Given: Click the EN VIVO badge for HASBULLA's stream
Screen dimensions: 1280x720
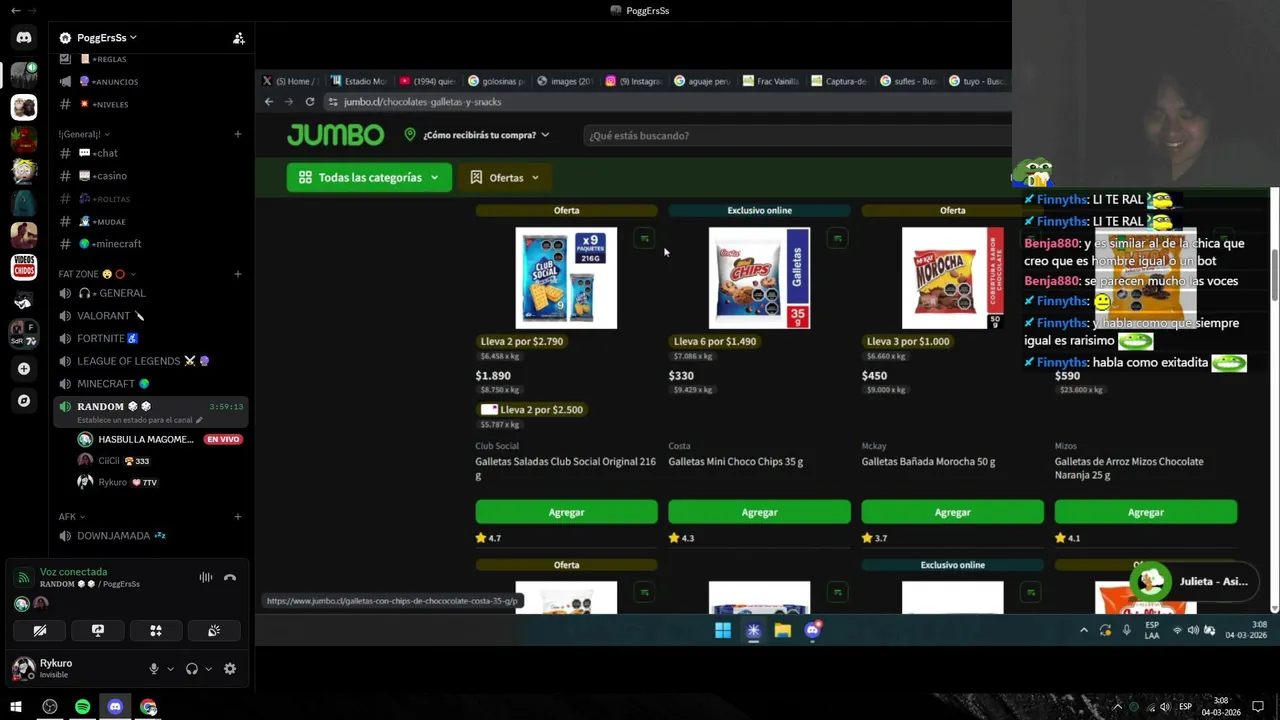Looking at the screenshot, I should (223, 439).
